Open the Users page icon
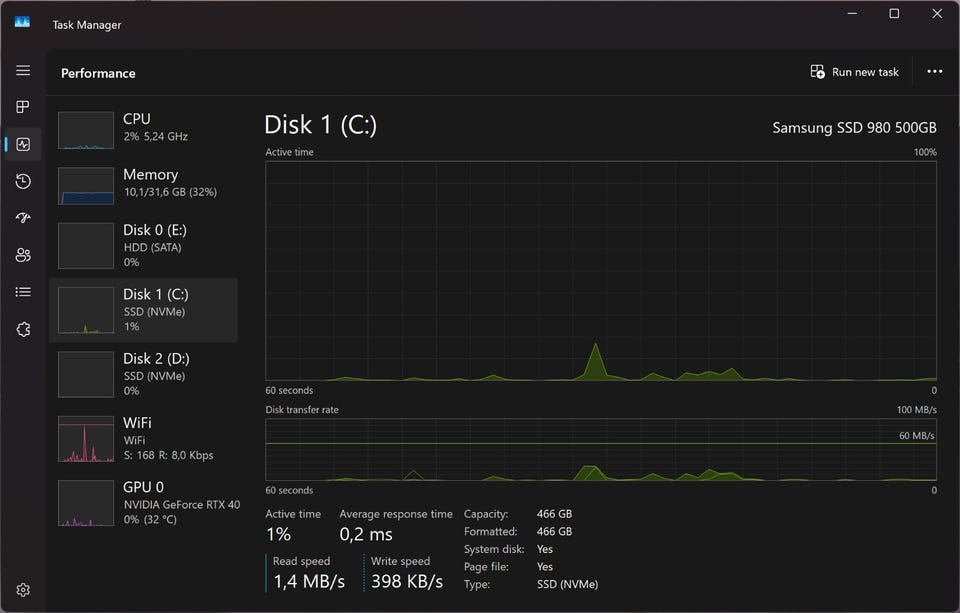This screenshot has height=613, width=960. (23, 255)
